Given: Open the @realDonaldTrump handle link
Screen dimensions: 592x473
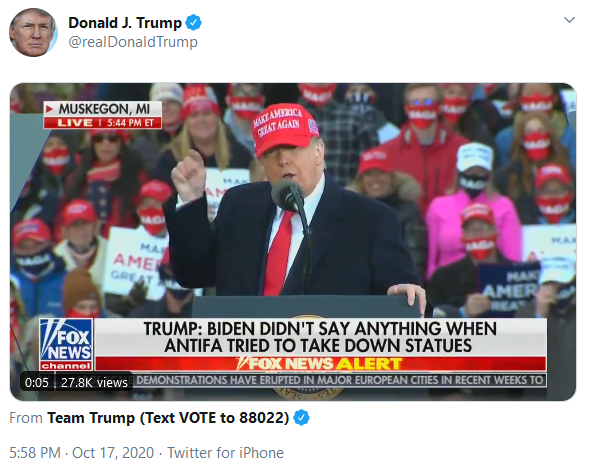Looking at the screenshot, I should pyautogui.click(x=133, y=42).
